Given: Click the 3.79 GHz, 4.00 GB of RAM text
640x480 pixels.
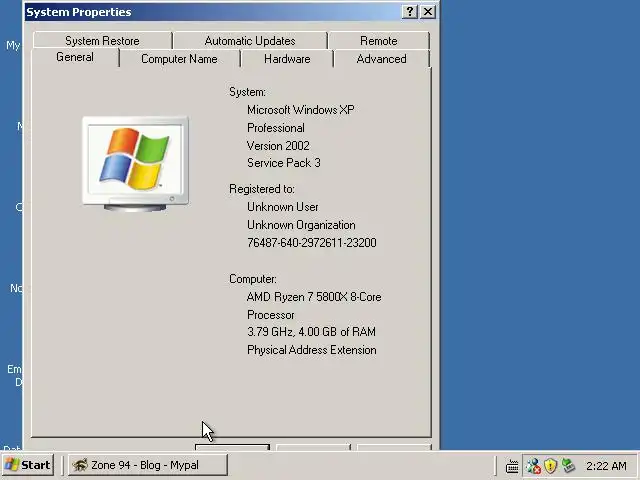Looking at the screenshot, I should (x=311, y=331).
